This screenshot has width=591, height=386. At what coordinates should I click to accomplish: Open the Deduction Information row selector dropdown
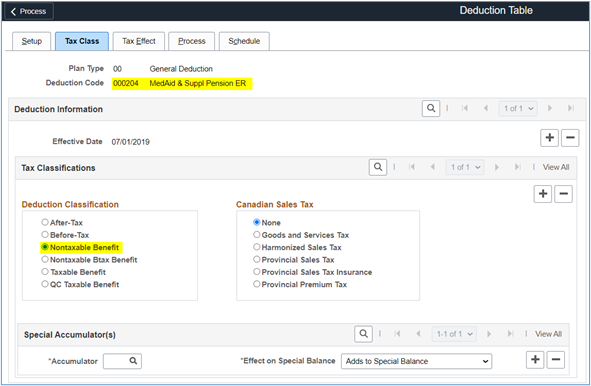(x=518, y=109)
